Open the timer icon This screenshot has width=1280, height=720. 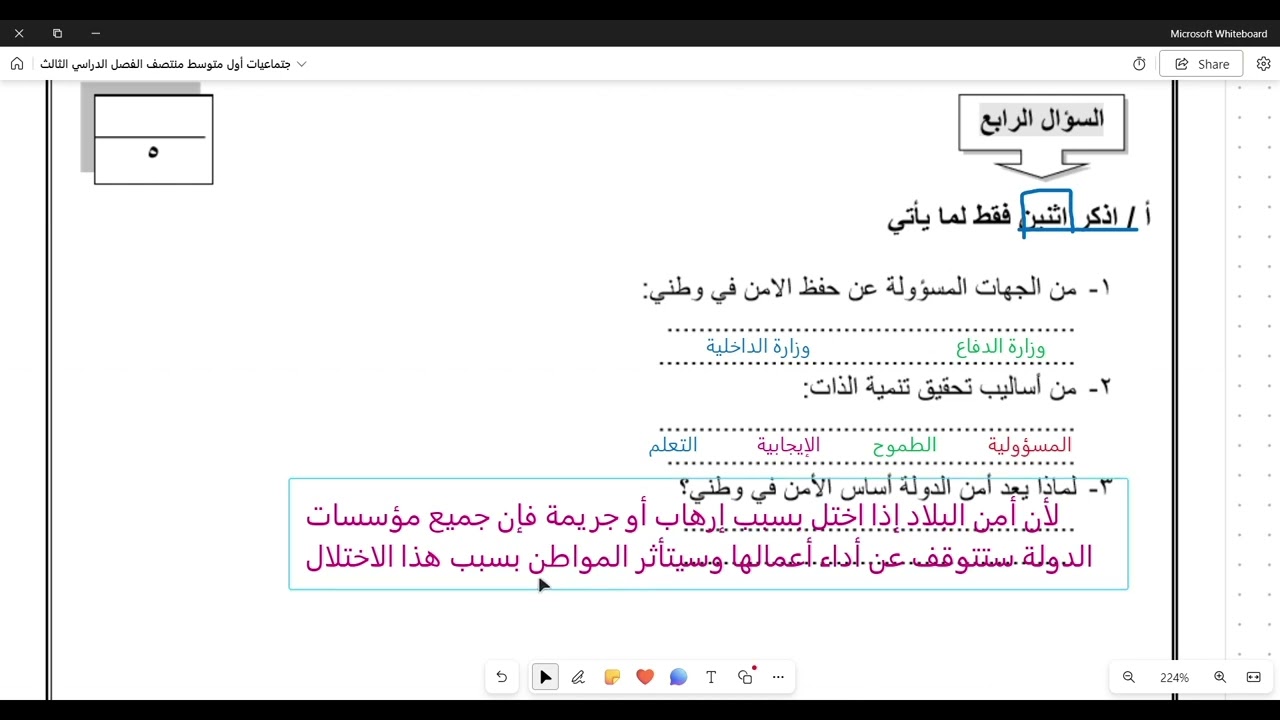tap(1139, 64)
